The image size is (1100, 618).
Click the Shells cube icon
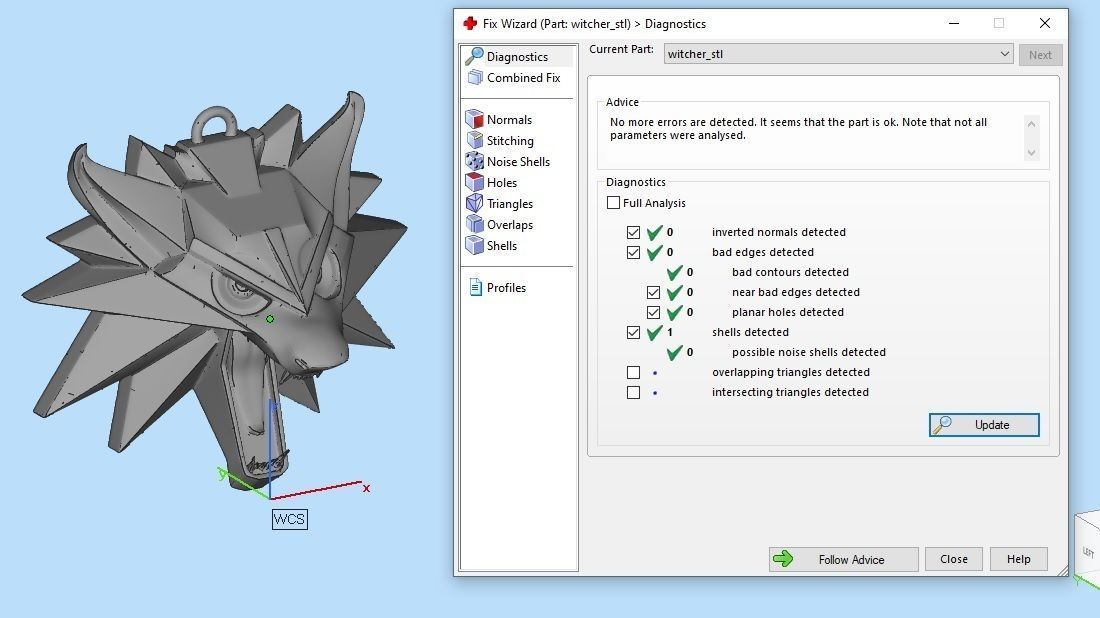[x=475, y=246]
